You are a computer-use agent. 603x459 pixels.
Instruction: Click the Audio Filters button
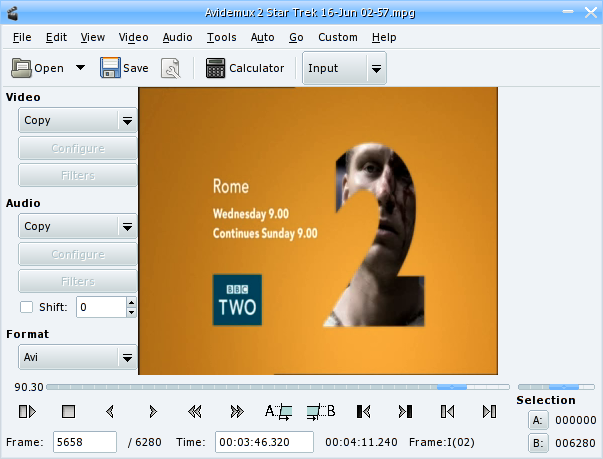(78, 281)
